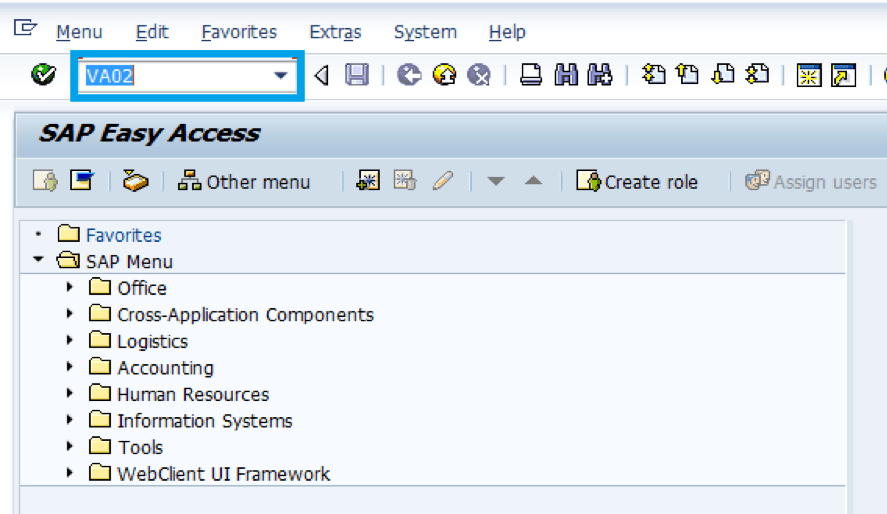
Task: Expand the Logistics folder node
Action: (70, 340)
